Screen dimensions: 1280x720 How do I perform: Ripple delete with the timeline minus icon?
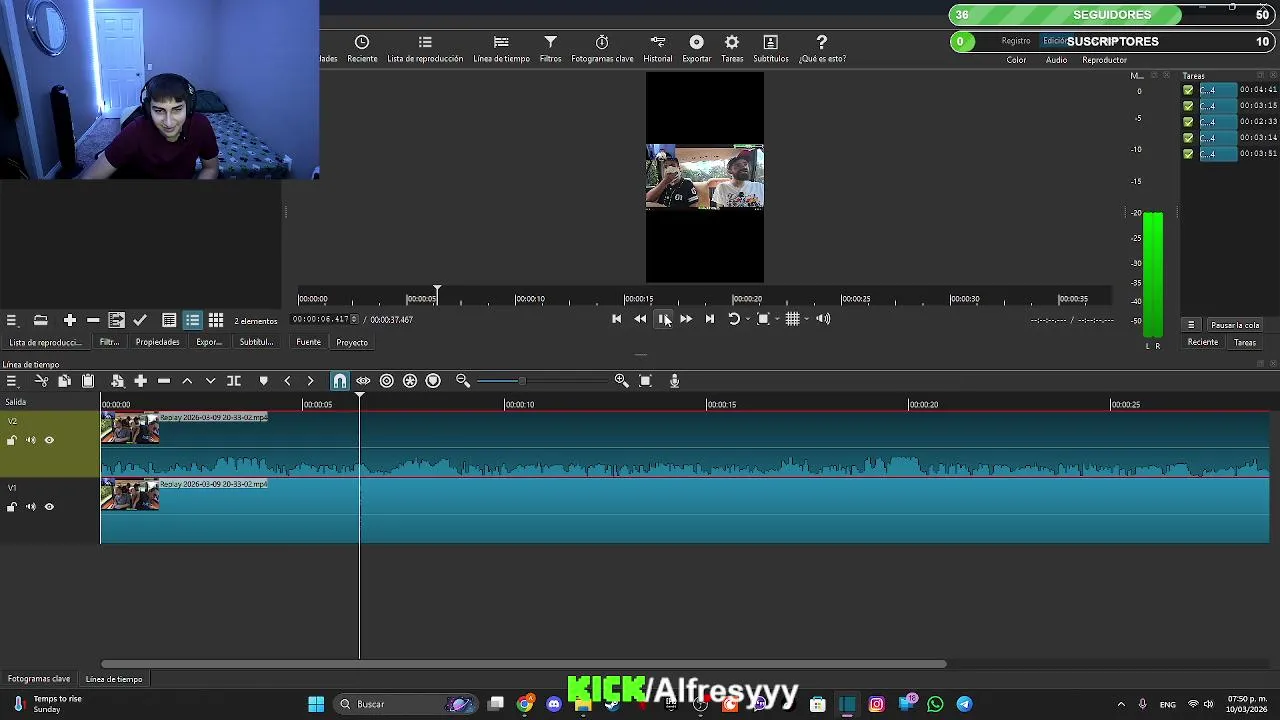tap(164, 381)
